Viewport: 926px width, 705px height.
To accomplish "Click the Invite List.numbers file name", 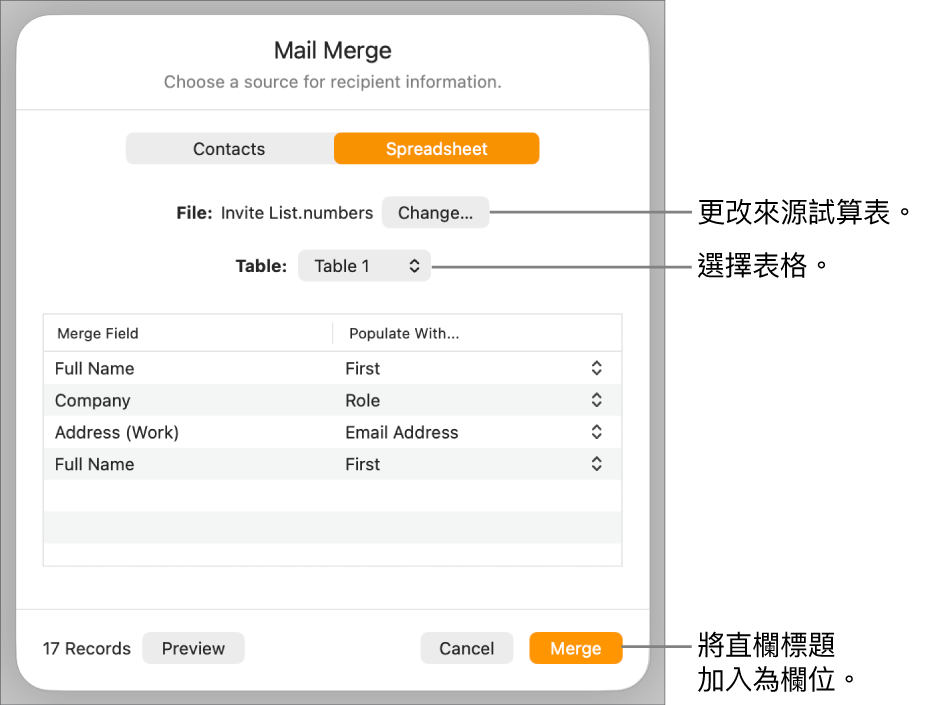I will click(x=297, y=213).
